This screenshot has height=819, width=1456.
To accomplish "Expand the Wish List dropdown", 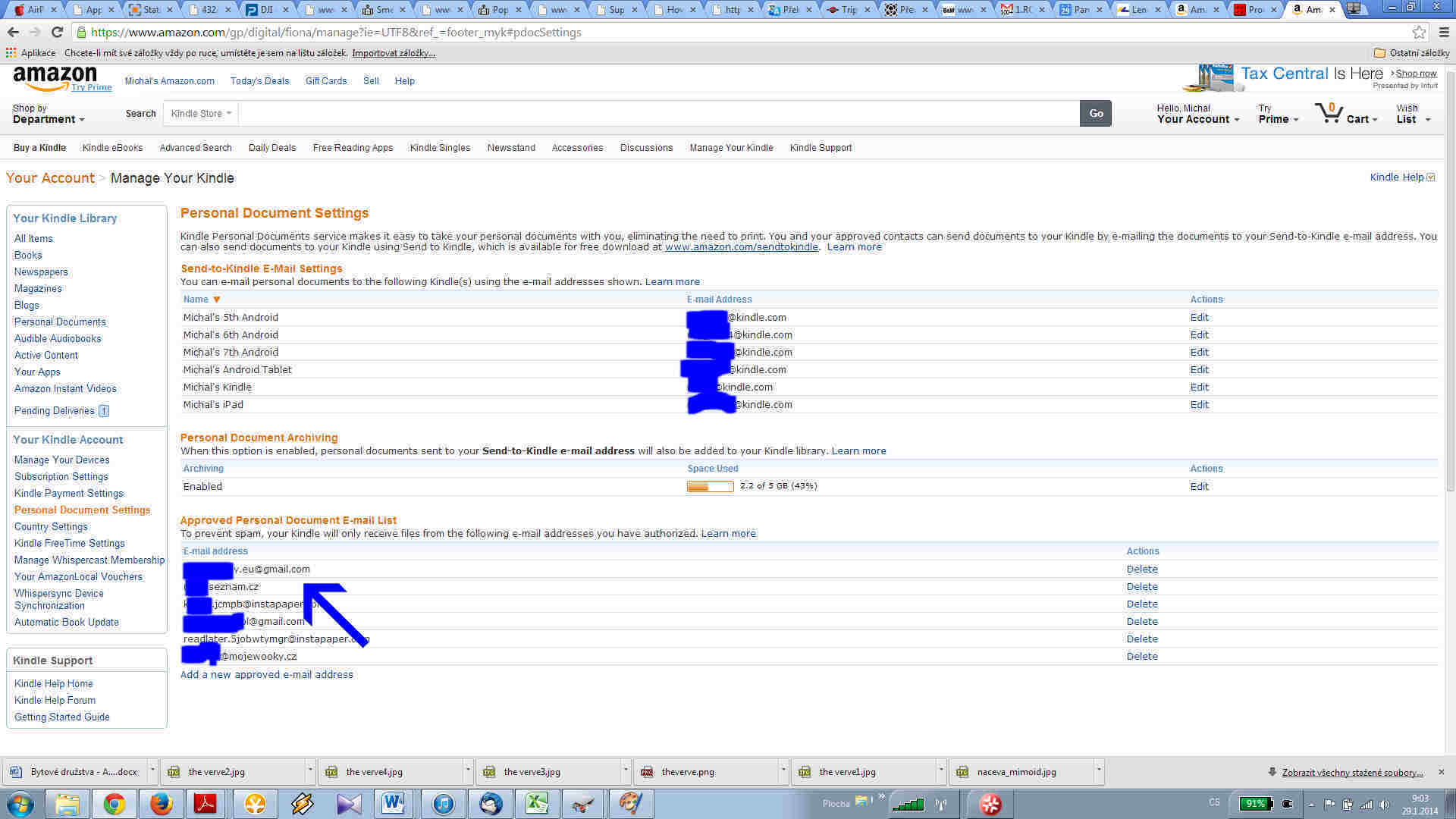I will point(1414,114).
